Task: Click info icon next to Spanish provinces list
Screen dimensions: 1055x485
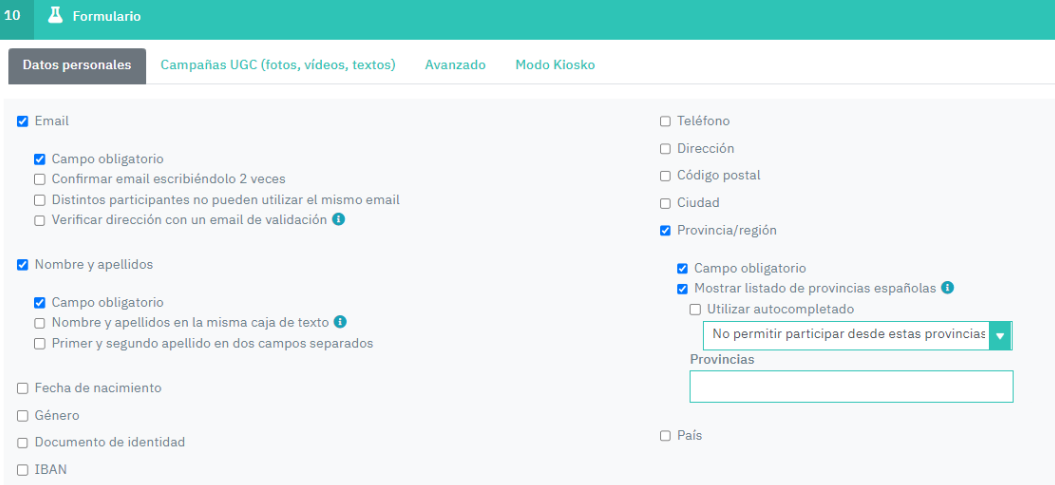Action: (947, 287)
